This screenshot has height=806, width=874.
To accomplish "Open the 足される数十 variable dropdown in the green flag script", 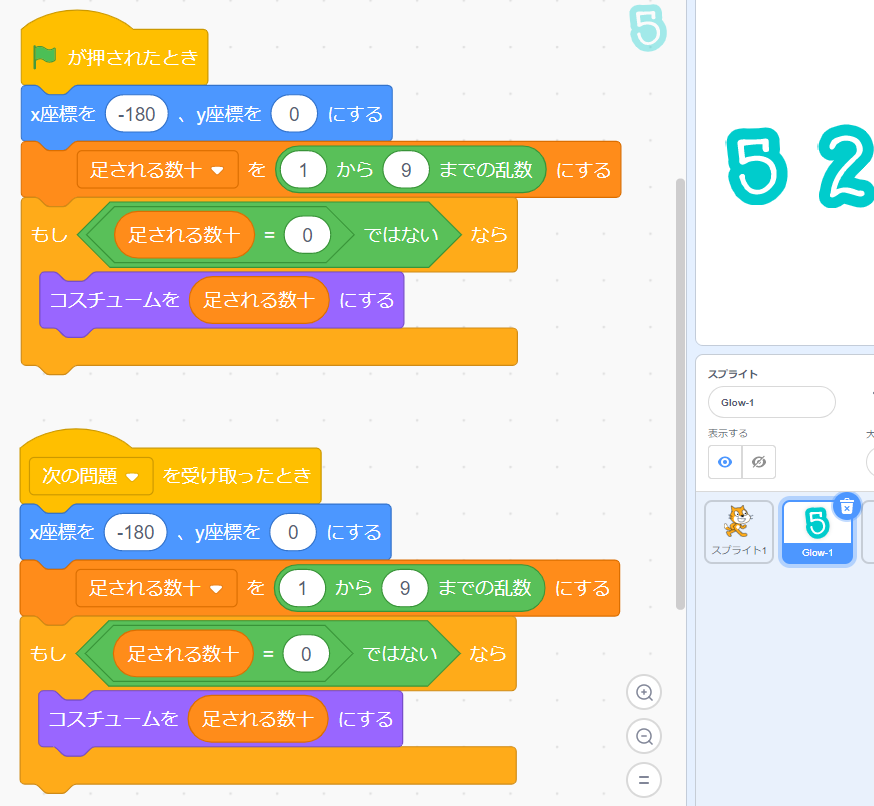I will (218, 170).
